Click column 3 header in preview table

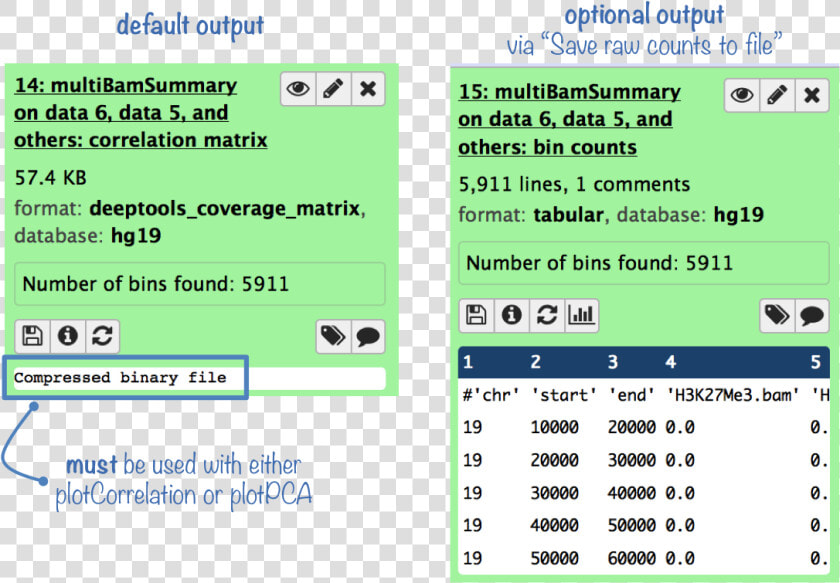tap(613, 362)
